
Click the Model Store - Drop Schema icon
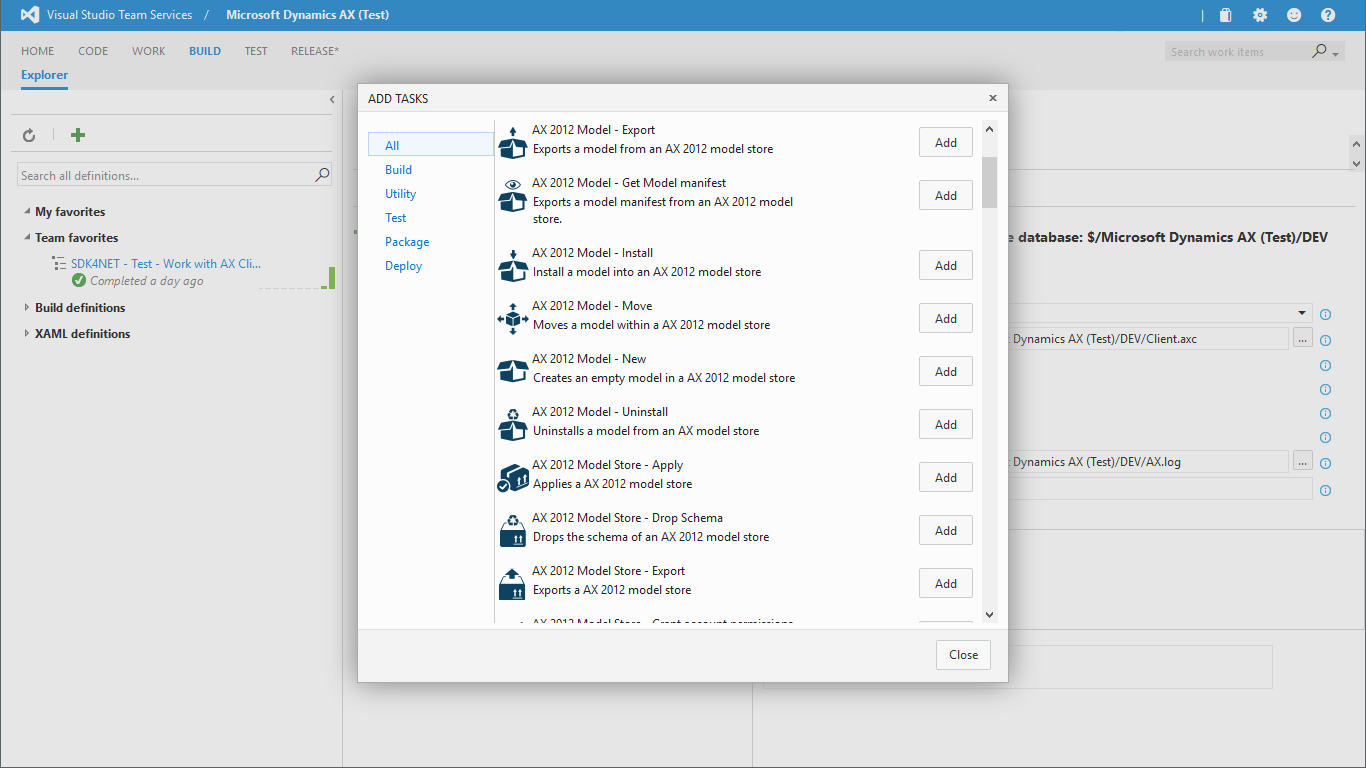pyautogui.click(x=512, y=530)
